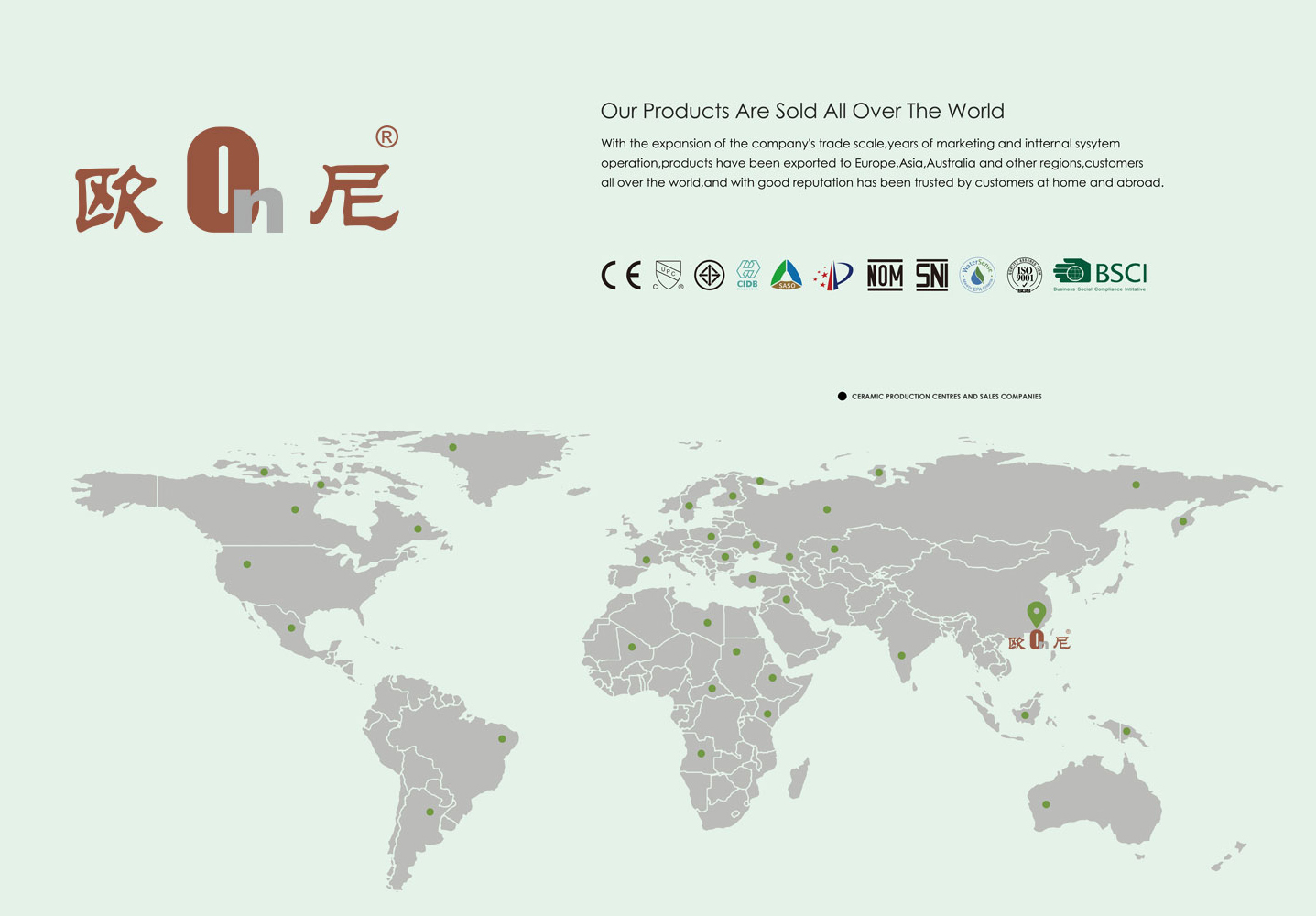Click the CIDB Malaysia certification icon

click(747, 275)
